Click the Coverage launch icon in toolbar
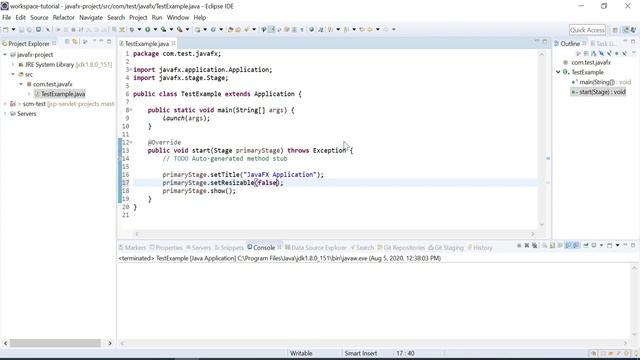This screenshot has height=360, width=640. 163,29
